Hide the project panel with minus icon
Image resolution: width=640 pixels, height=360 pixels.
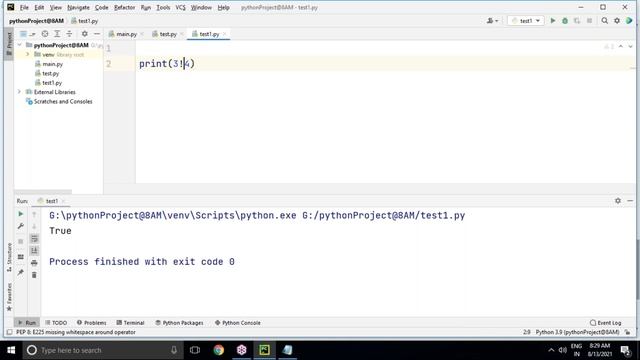[97, 34]
